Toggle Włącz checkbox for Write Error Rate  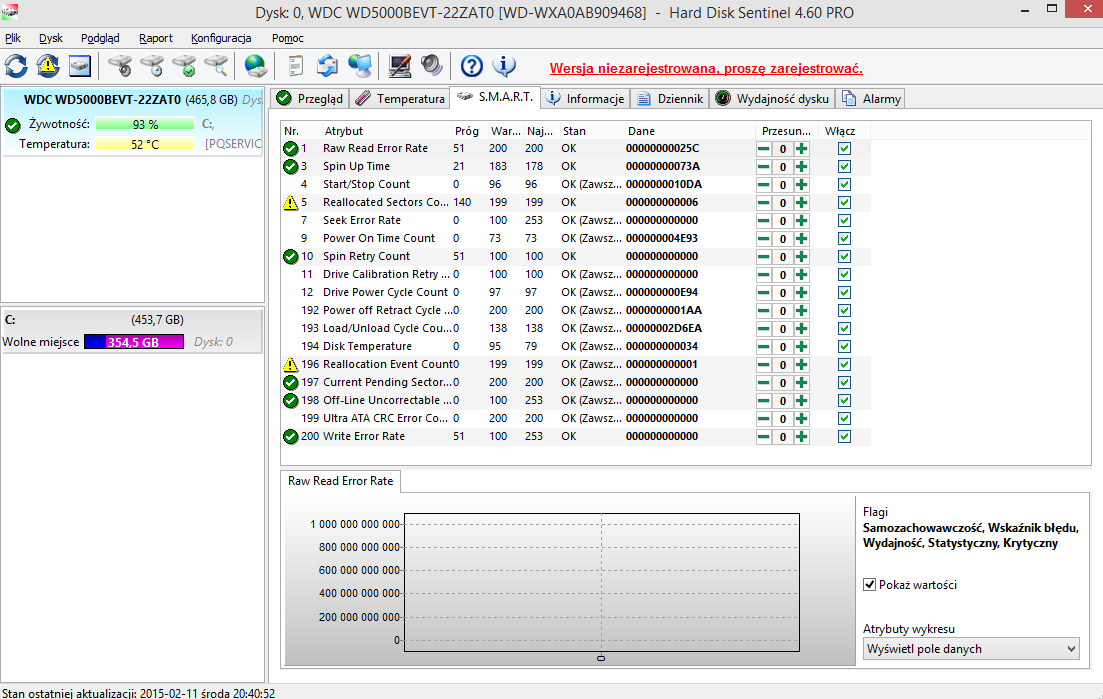pos(844,437)
